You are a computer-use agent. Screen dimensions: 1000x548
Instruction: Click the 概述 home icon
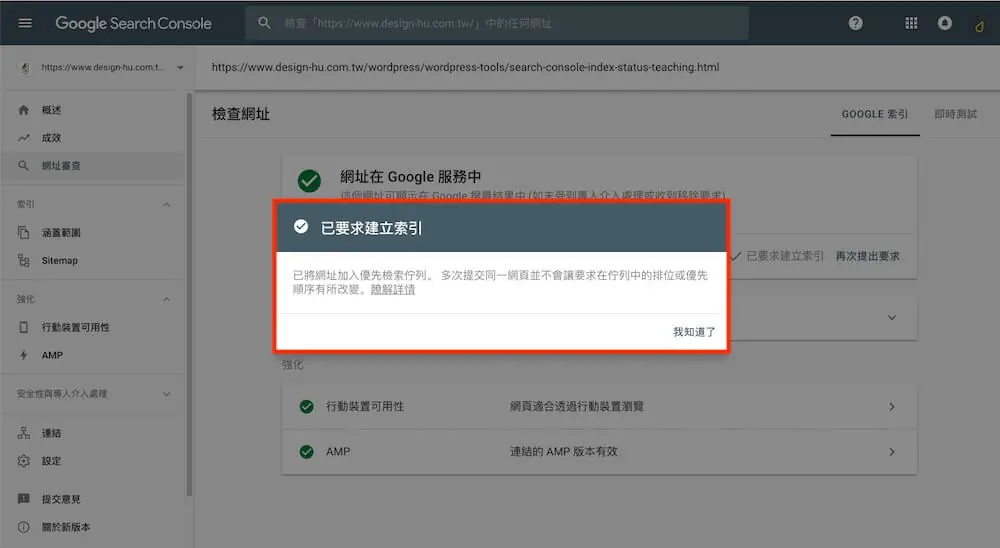24,110
